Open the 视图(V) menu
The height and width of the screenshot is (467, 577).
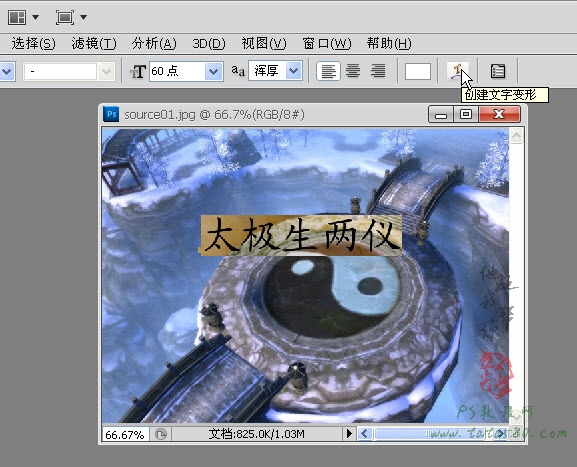click(264, 43)
